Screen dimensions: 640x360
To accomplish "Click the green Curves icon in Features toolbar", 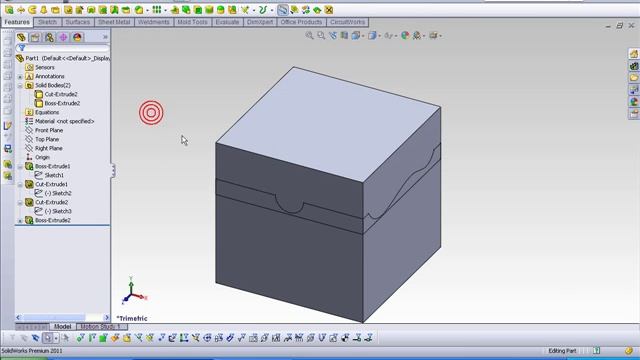I will pos(262,9).
